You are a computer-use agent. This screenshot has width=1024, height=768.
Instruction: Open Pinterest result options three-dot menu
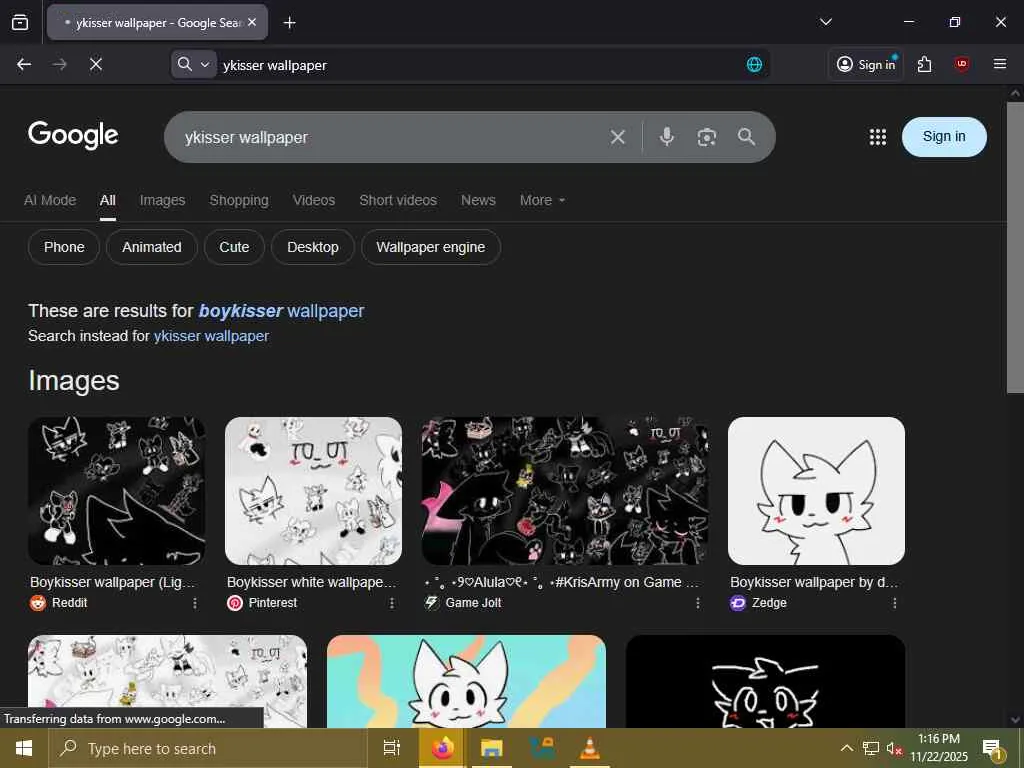(392, 603)
